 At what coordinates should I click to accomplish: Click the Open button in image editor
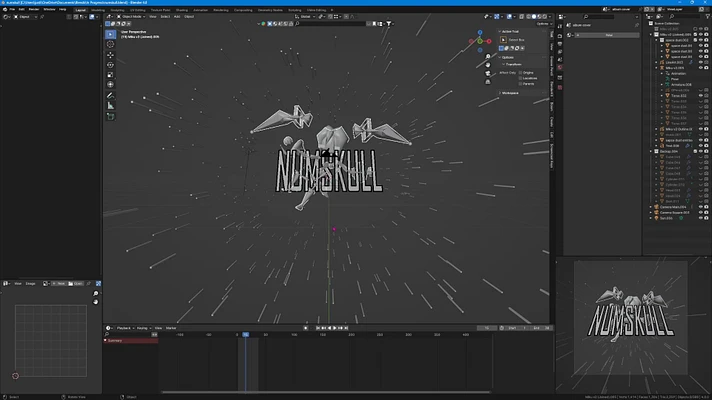click(x=76, y=283)
